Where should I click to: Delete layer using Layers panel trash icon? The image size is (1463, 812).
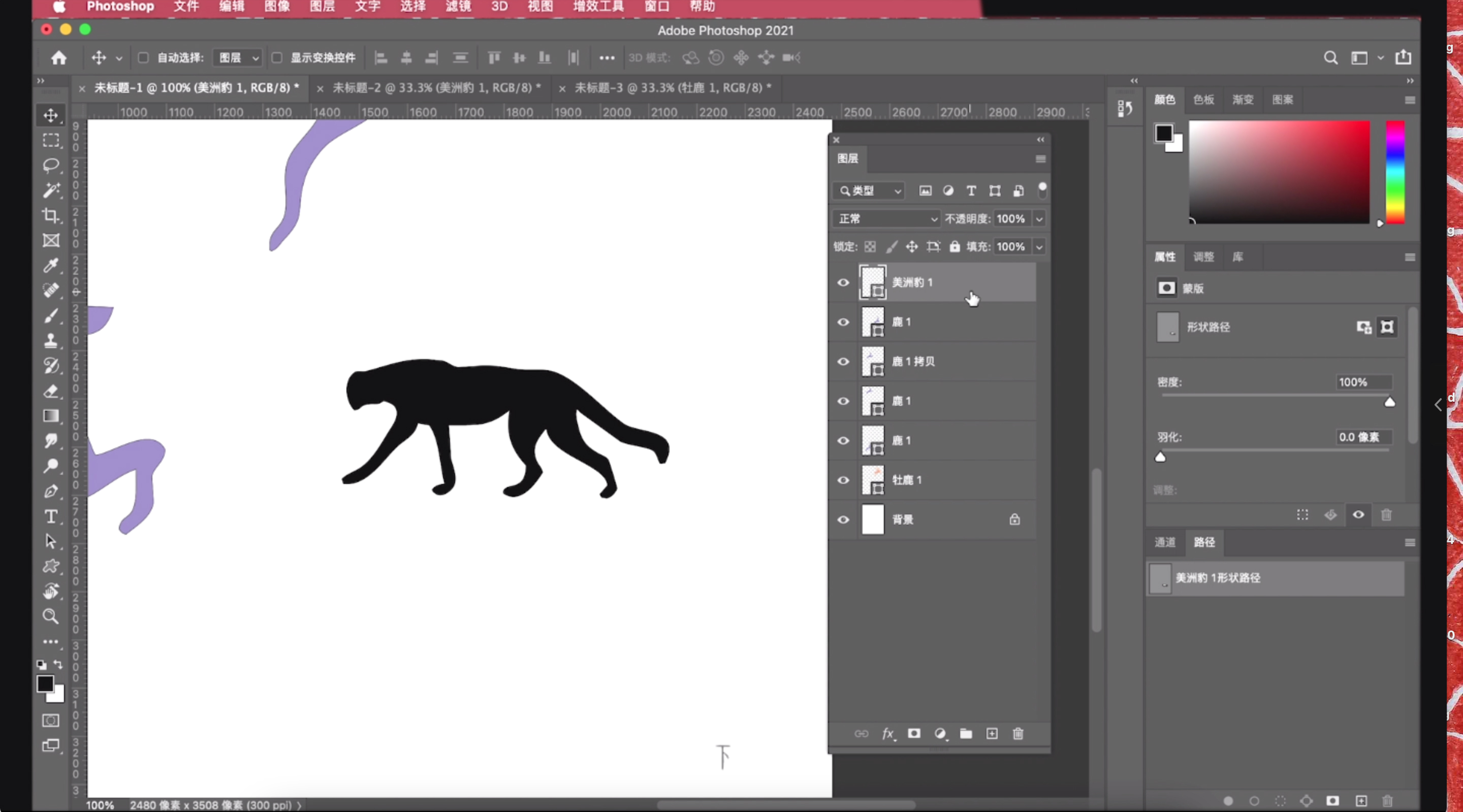(1017, 734)
